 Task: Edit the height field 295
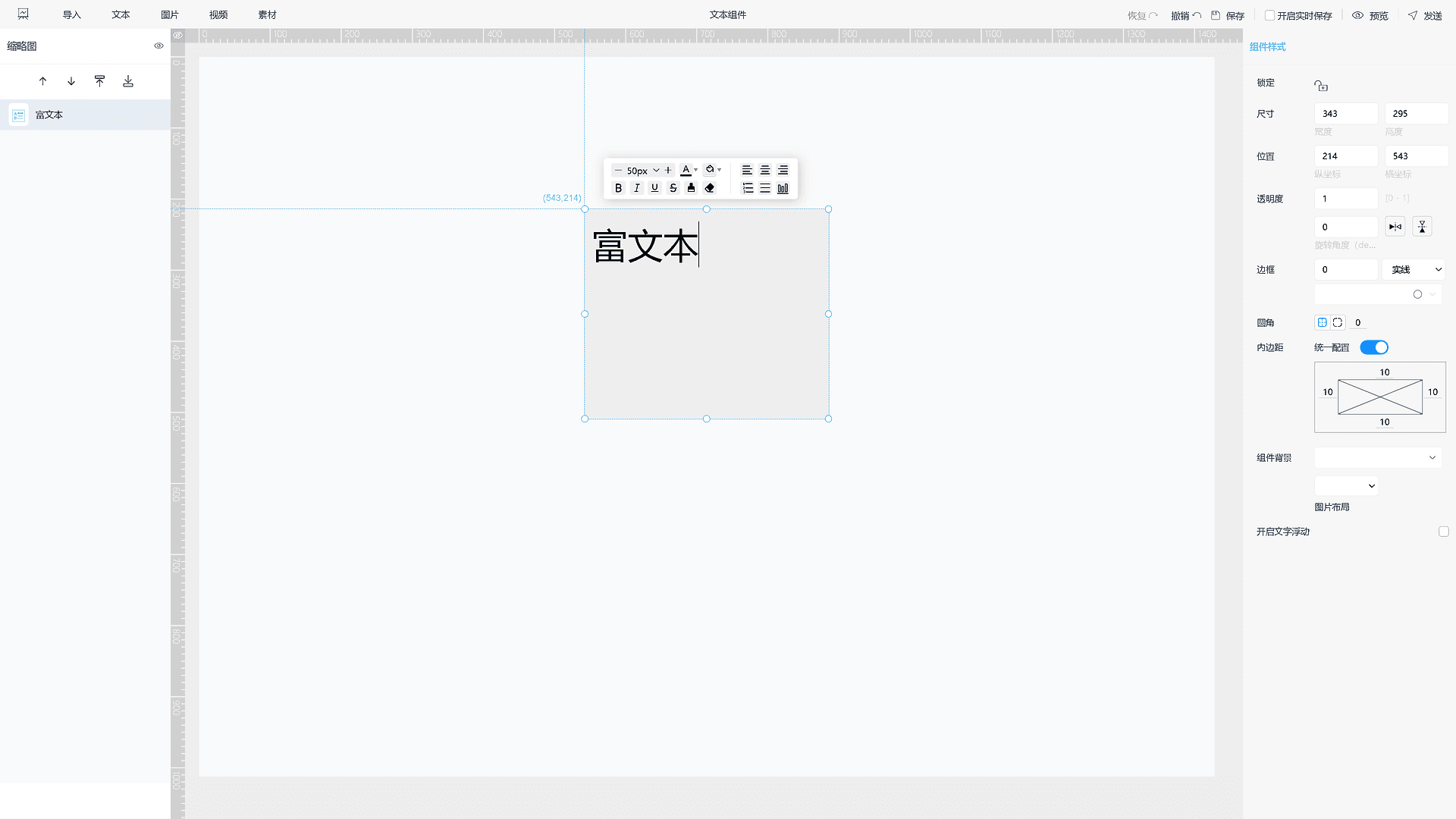(1417, 114)
